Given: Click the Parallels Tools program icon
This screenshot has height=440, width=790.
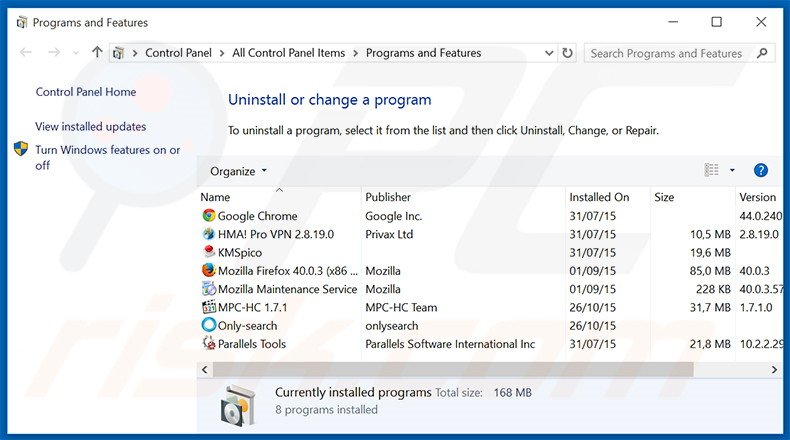Looking at the screenshot, I should (x=209, y=343).
